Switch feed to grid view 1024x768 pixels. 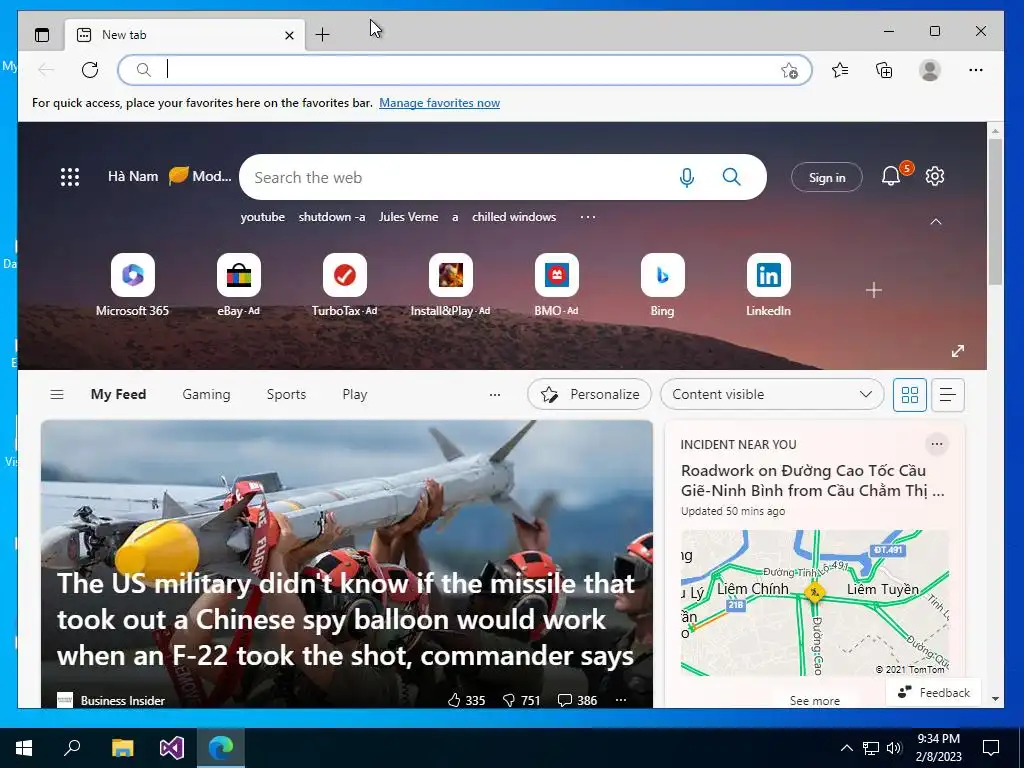pyautogui.click(x=910, y=394)
